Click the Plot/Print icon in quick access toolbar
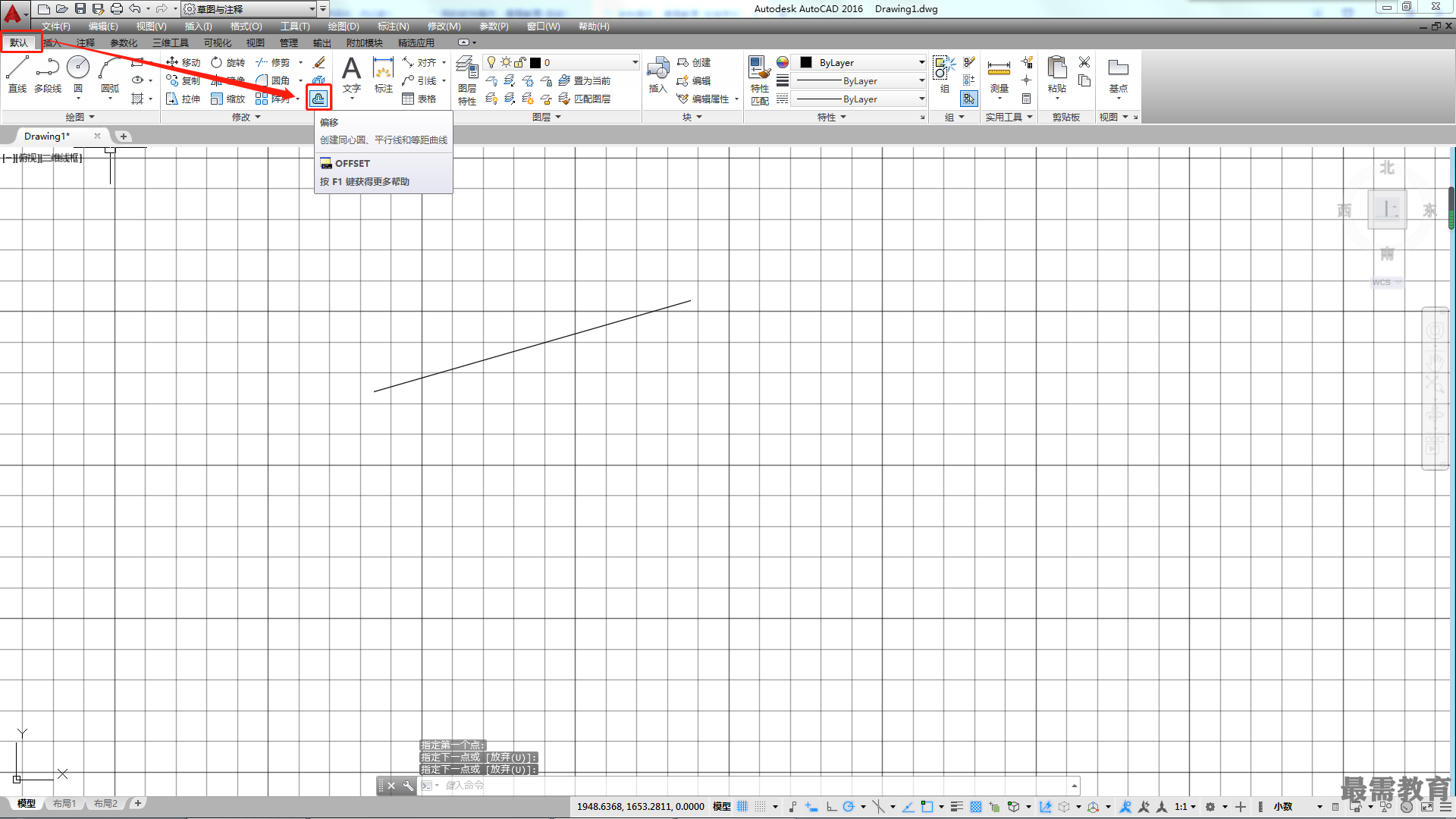 (x=116, y=8)
